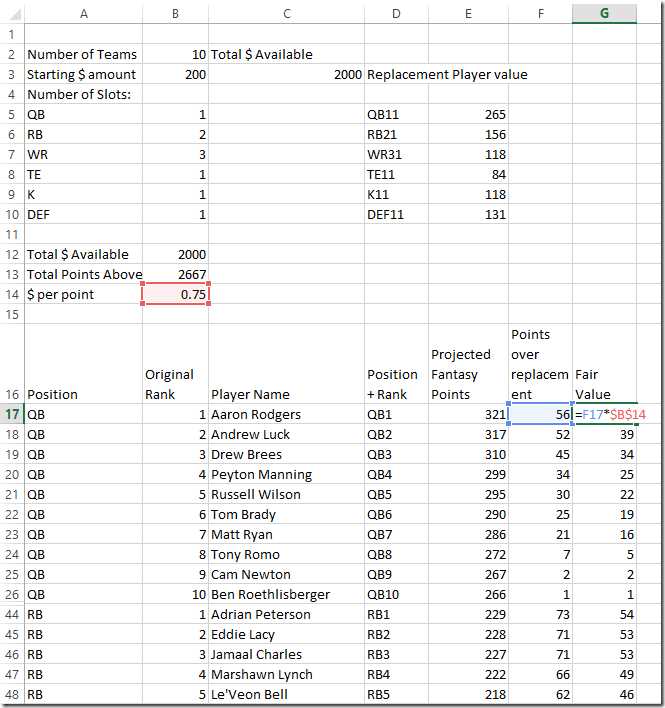Image resolution: width=665 pixels, height=708 pixels.
Task: Click the DEF11 replacement cell
Action: tap(396, 214)
